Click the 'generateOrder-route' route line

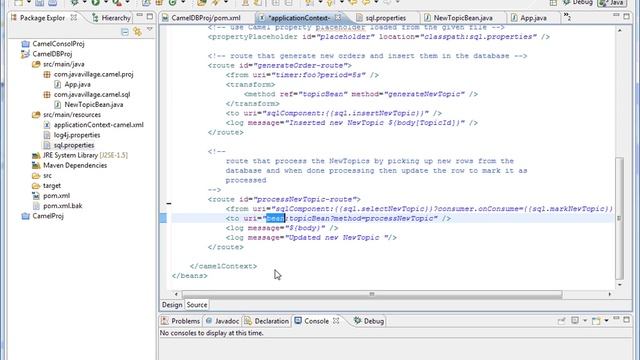[x=280, y=65]
